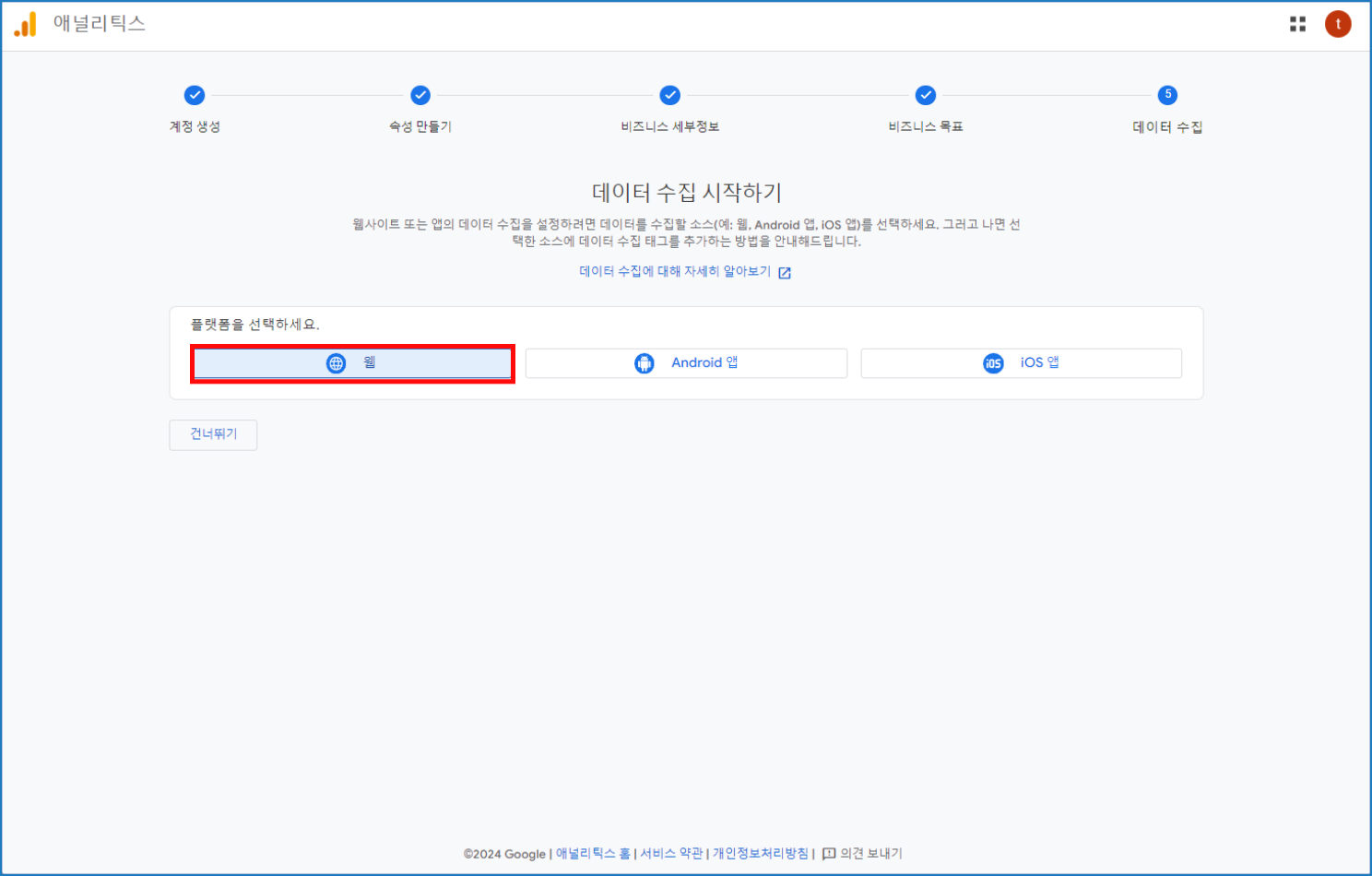Choose the iOS 앱 platform option
The height and width of the screenshot is (876, 1372).
(1021, 363)
